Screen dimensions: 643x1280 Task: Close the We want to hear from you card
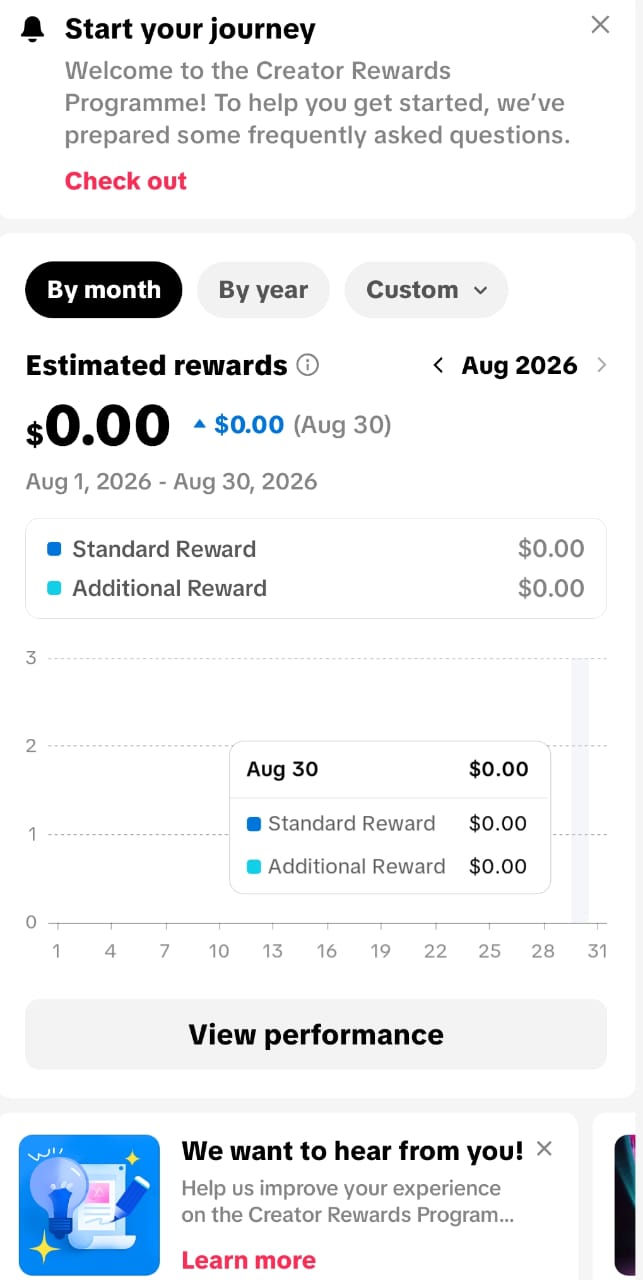tap(544, 1149)
